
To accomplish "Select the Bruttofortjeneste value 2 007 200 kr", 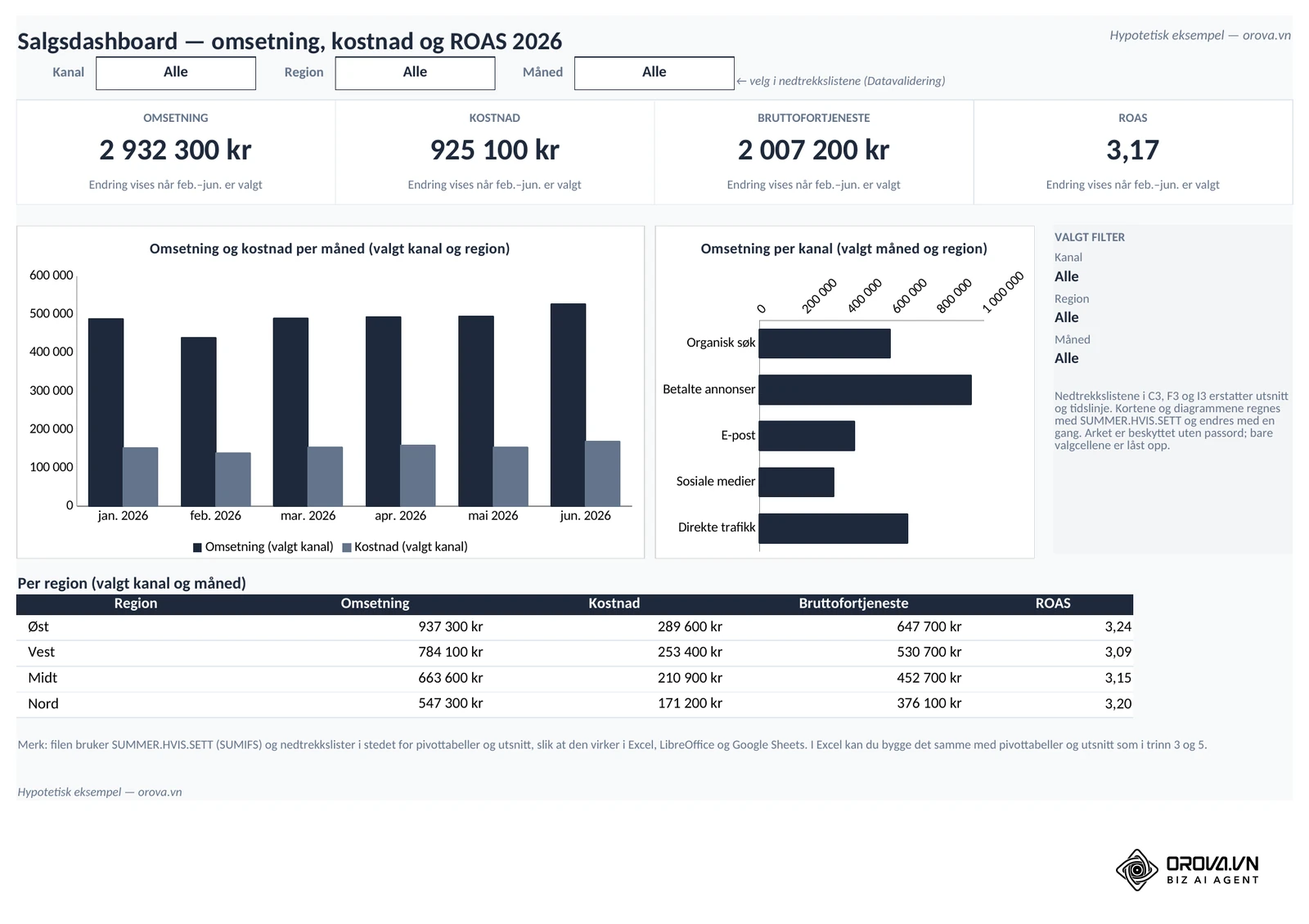I will click(x=813, y=150).
